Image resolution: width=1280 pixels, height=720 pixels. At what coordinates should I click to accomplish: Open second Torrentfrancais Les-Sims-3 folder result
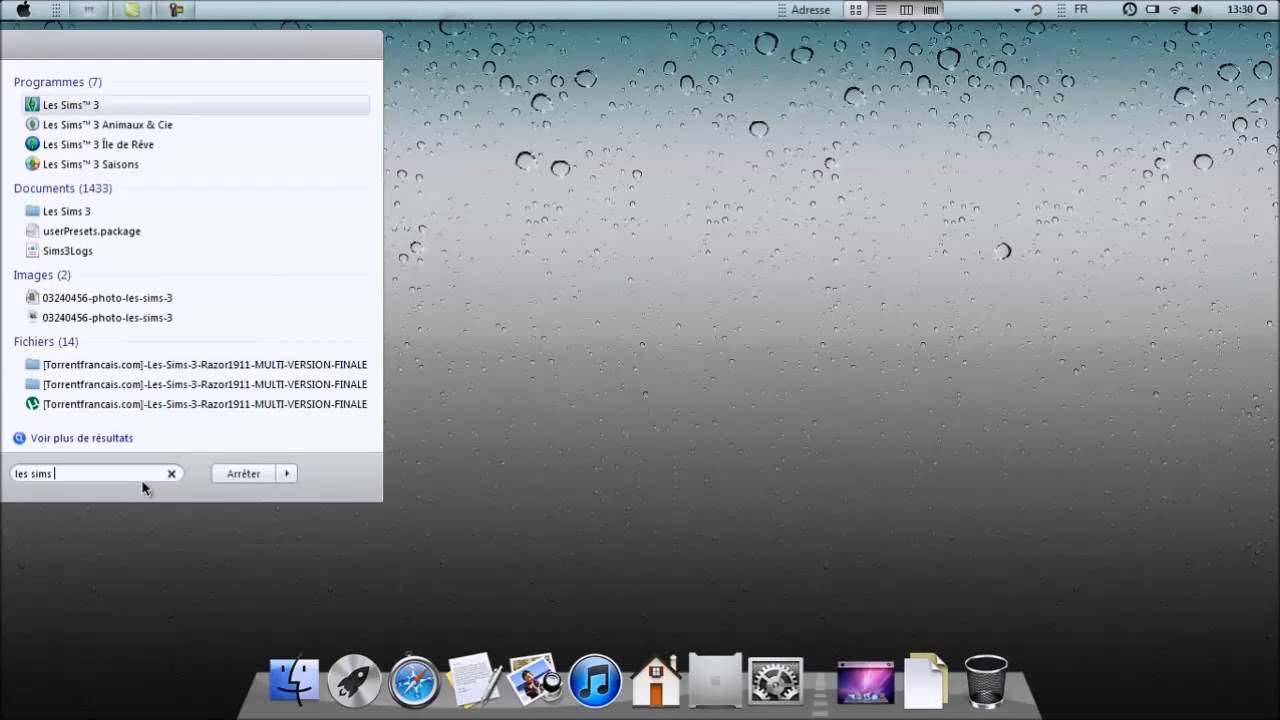196,384
